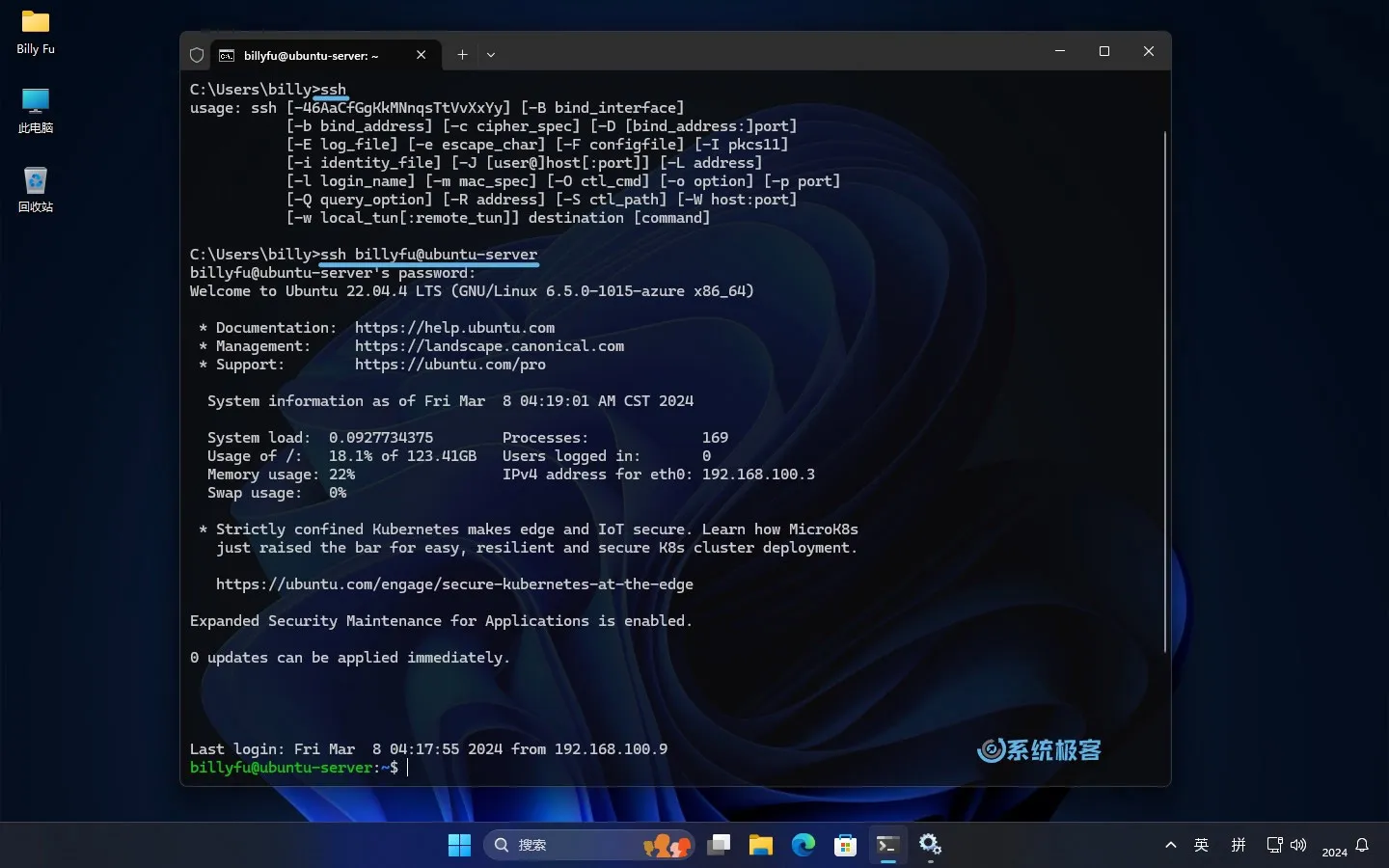Open Settings via the gear taskbar icon

930,844
